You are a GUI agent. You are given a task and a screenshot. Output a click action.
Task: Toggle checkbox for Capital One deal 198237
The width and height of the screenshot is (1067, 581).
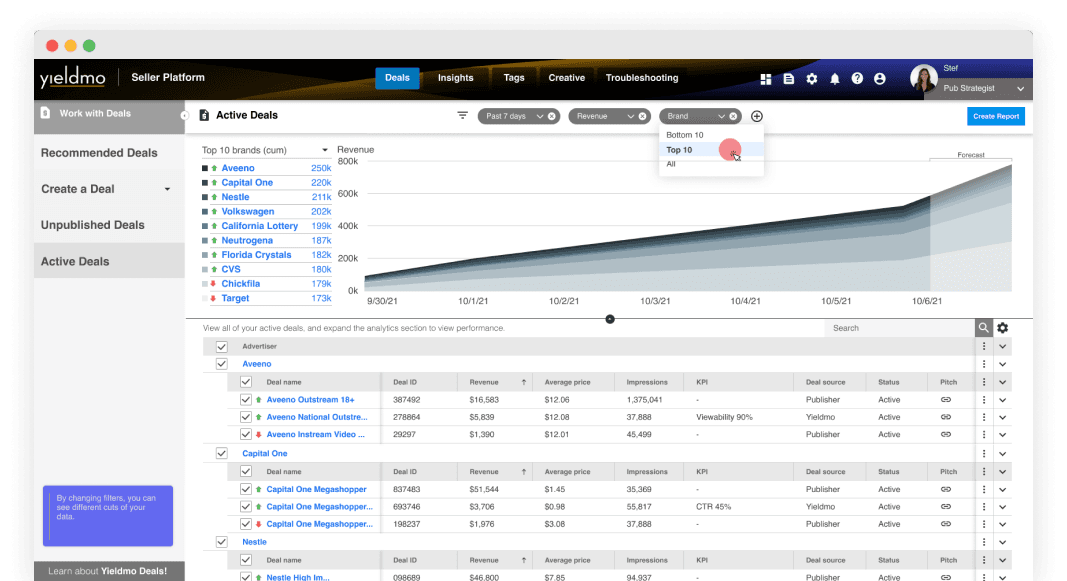click(246, 524)
